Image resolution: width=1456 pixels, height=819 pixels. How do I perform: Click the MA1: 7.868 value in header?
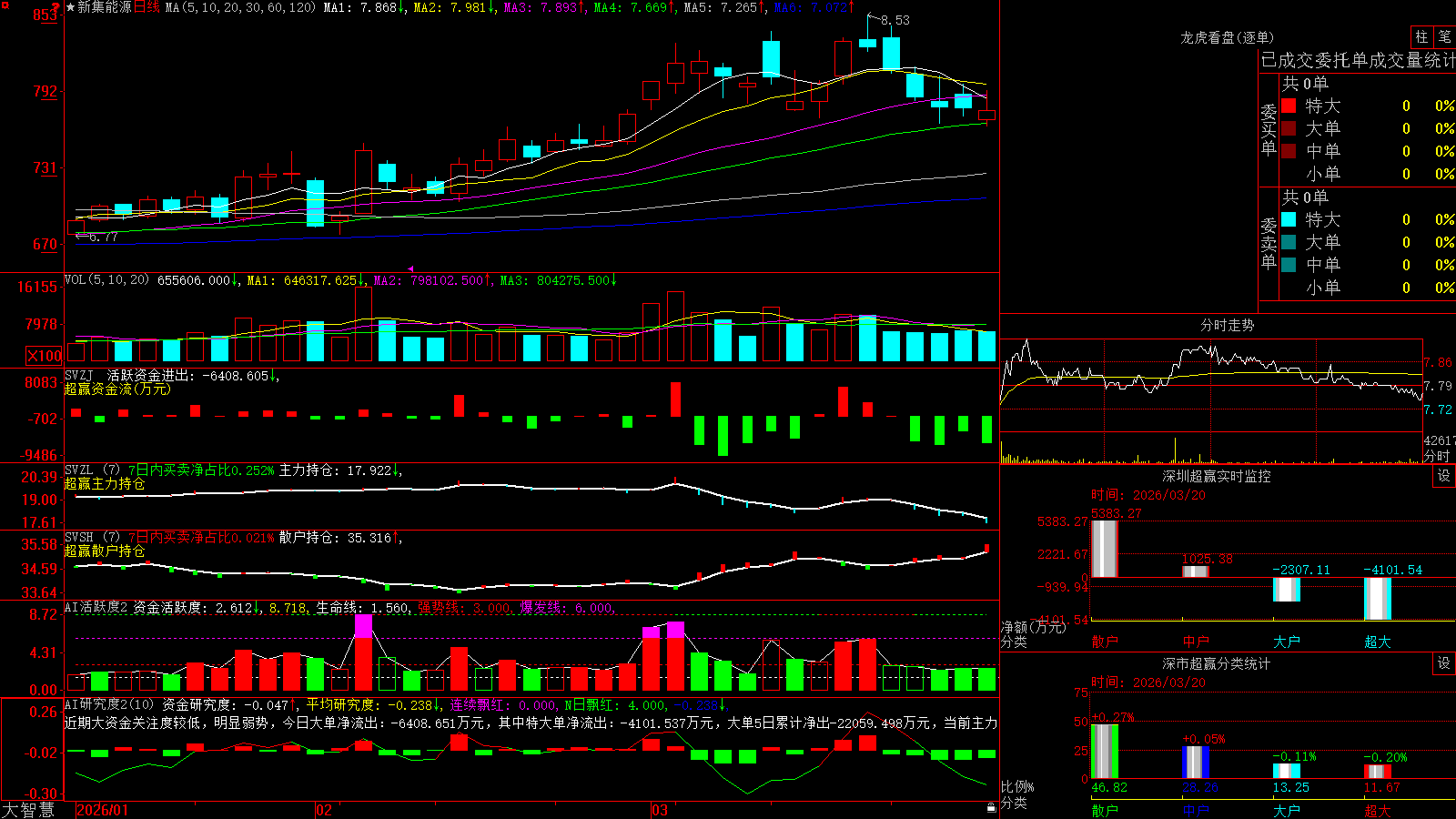click(364, 7)
